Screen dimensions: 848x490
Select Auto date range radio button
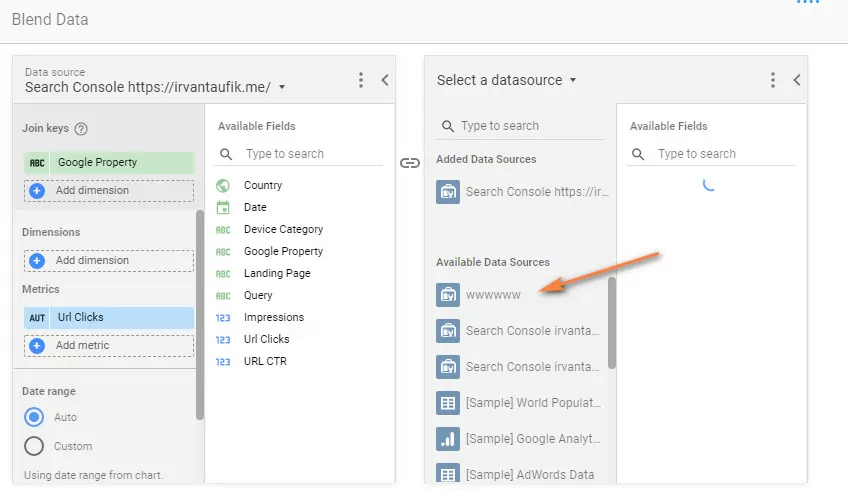34,417
